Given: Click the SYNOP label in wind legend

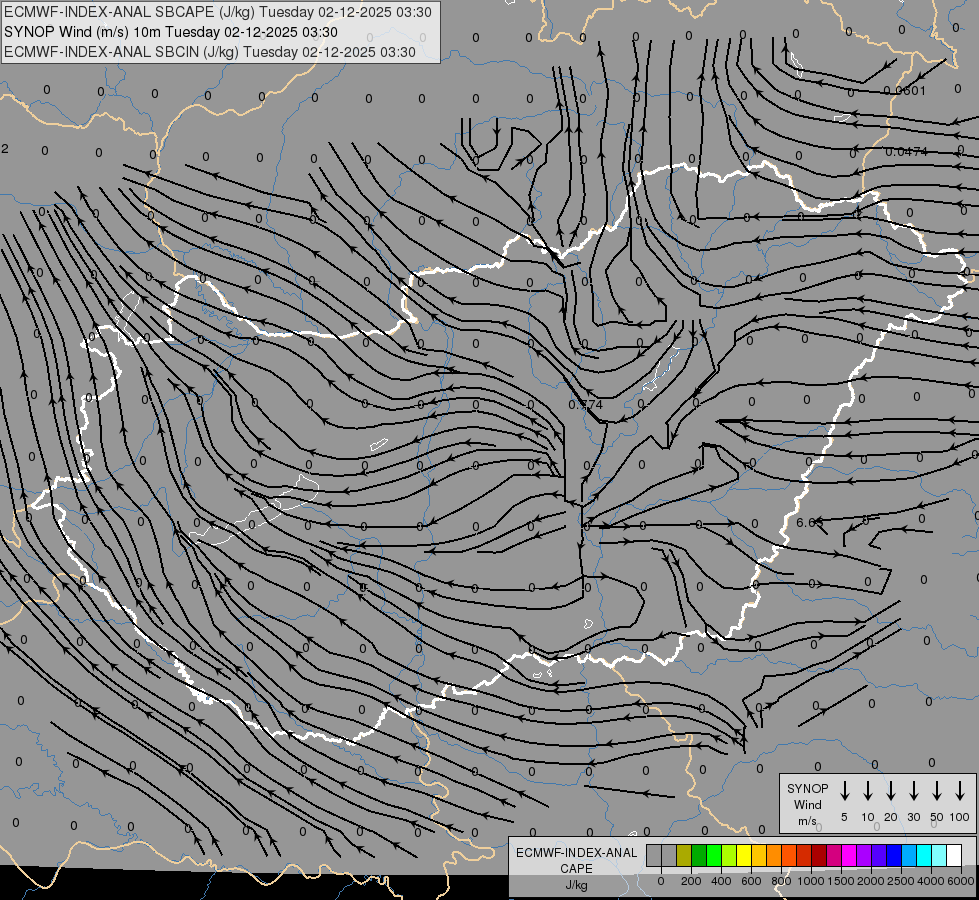Looking at the screenshot, I should (807, 788).
